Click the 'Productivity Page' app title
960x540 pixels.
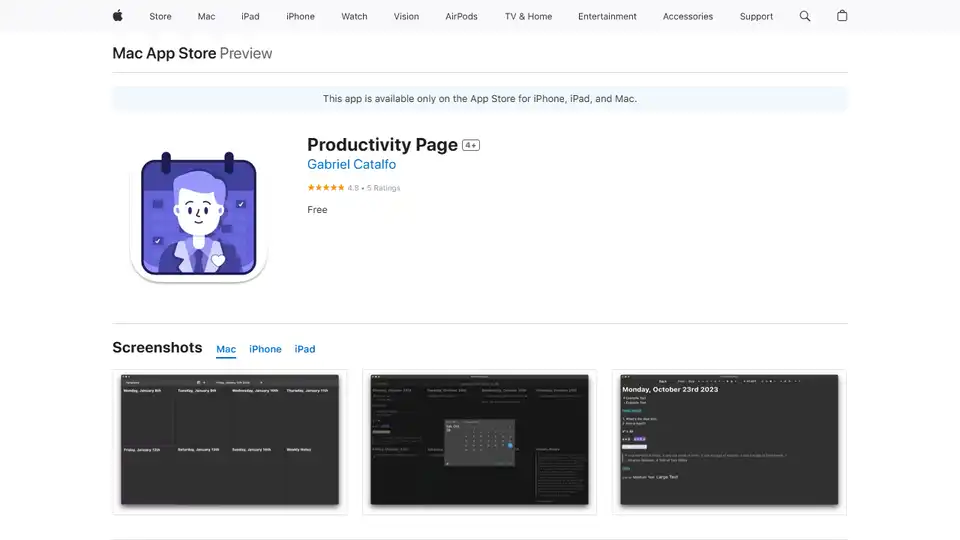tap(383, 144)
